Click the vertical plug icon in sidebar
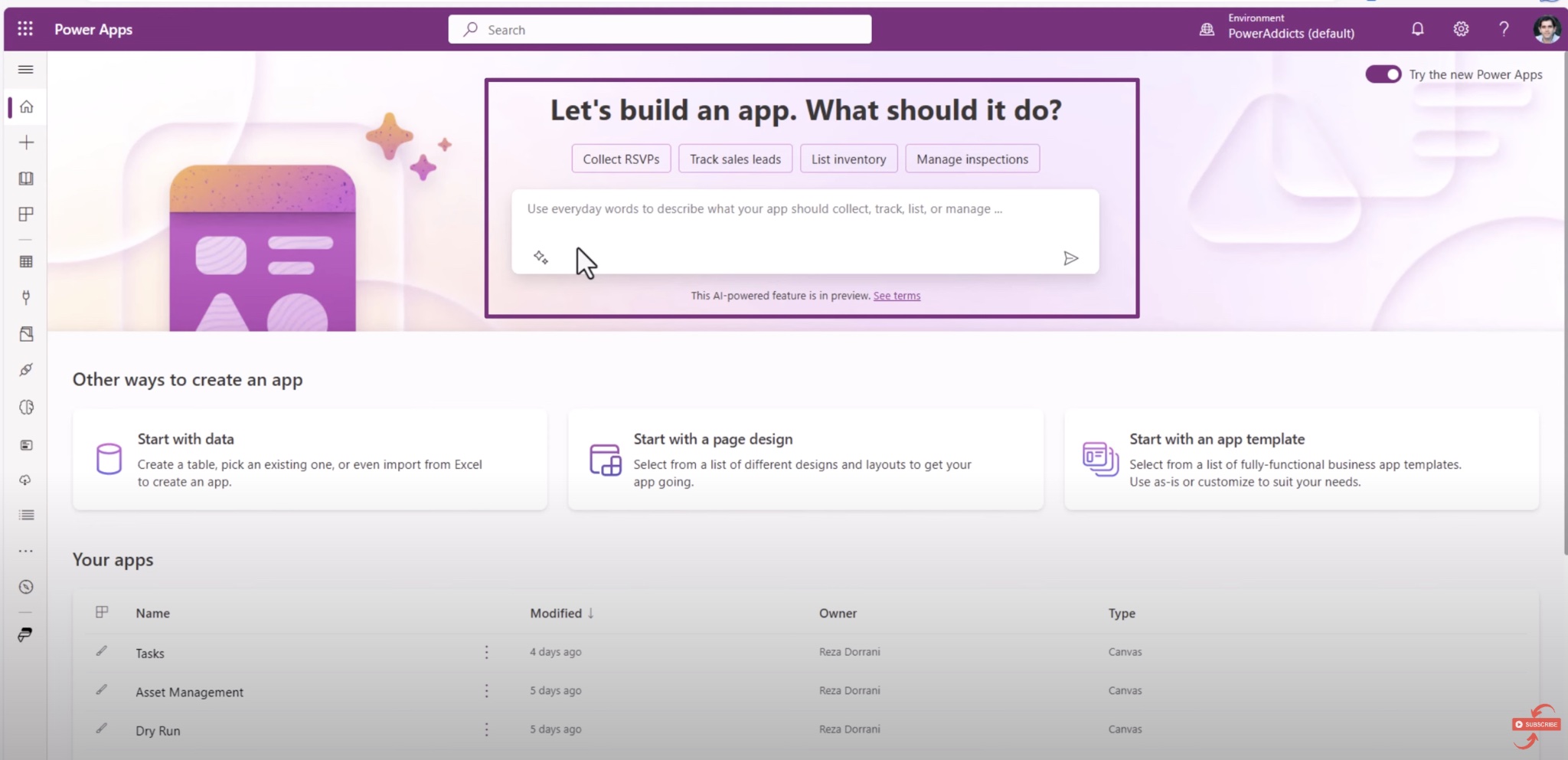This screenshot has height=760, width=1568. pos(26,297)
